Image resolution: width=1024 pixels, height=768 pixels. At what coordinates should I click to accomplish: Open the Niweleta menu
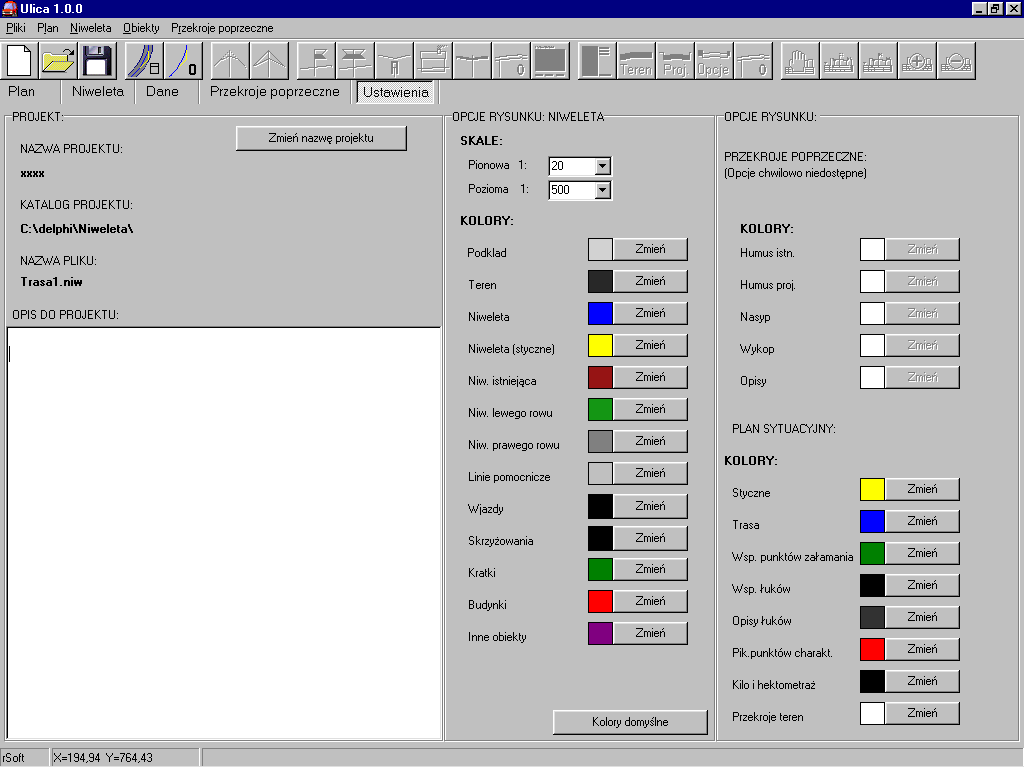point(91,28)
